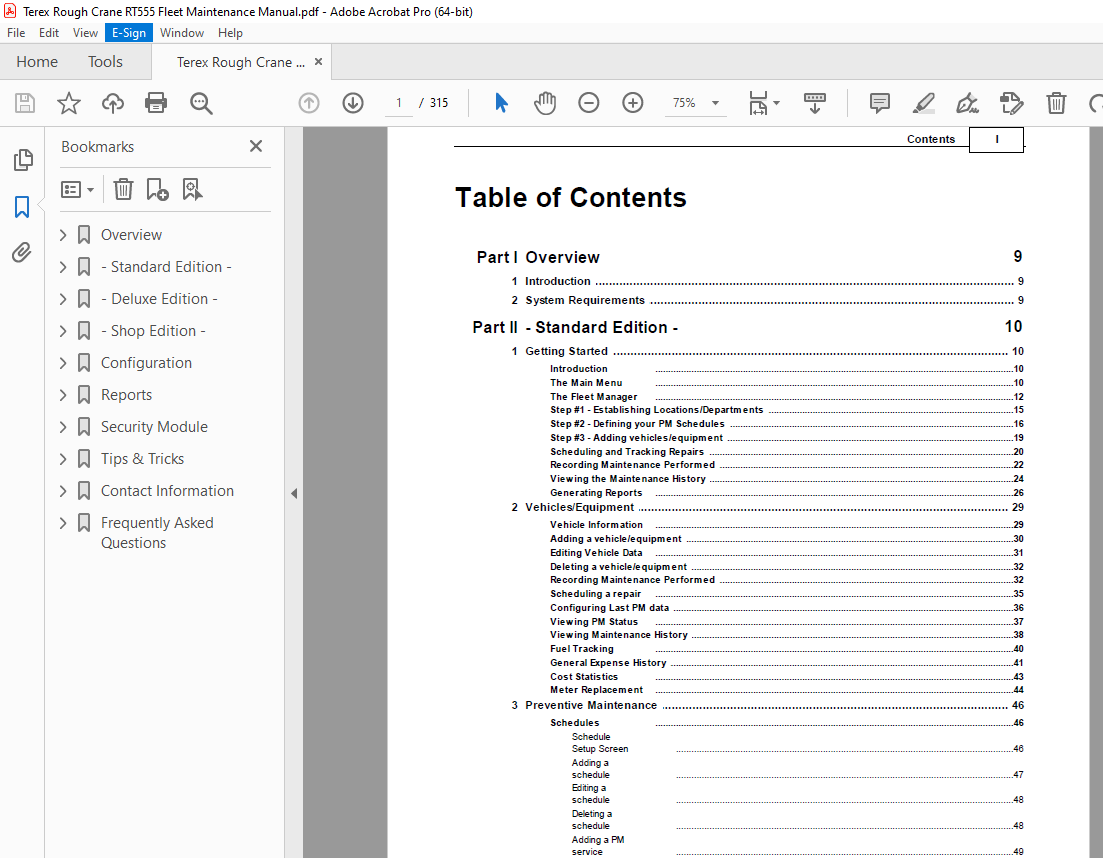This screenshot has width=1103, height=858.
Task: Open the File menu
Action: 15,32
